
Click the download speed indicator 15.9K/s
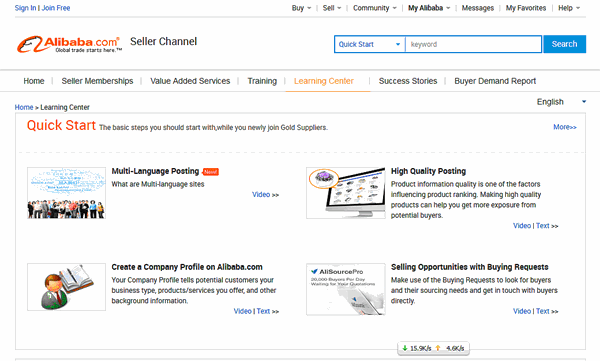(x=416, y=348)
